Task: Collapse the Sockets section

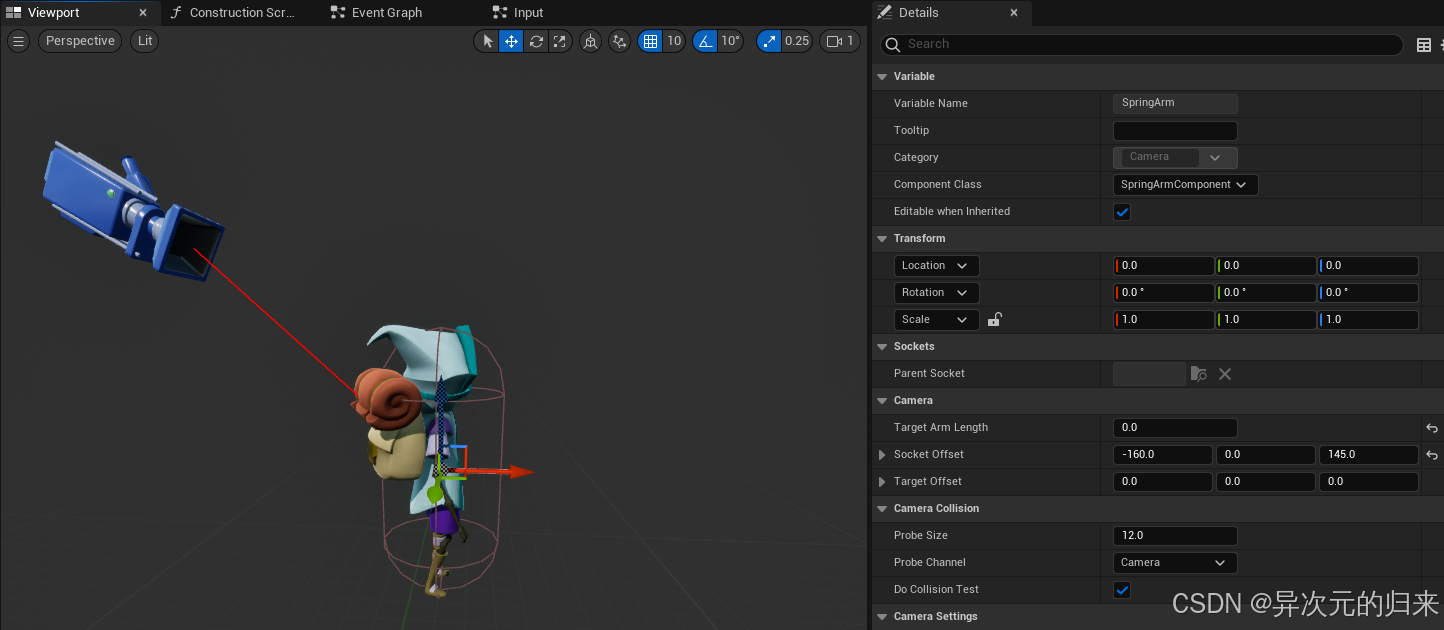Action: tap(882, 346)
